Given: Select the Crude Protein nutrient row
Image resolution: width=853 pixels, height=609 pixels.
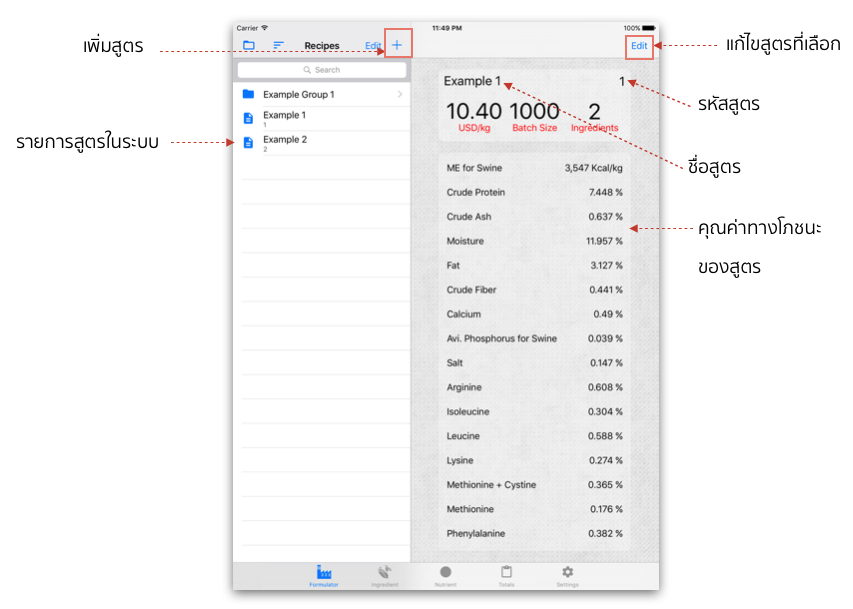Looking at the screenshot, I should pos(534,192).
